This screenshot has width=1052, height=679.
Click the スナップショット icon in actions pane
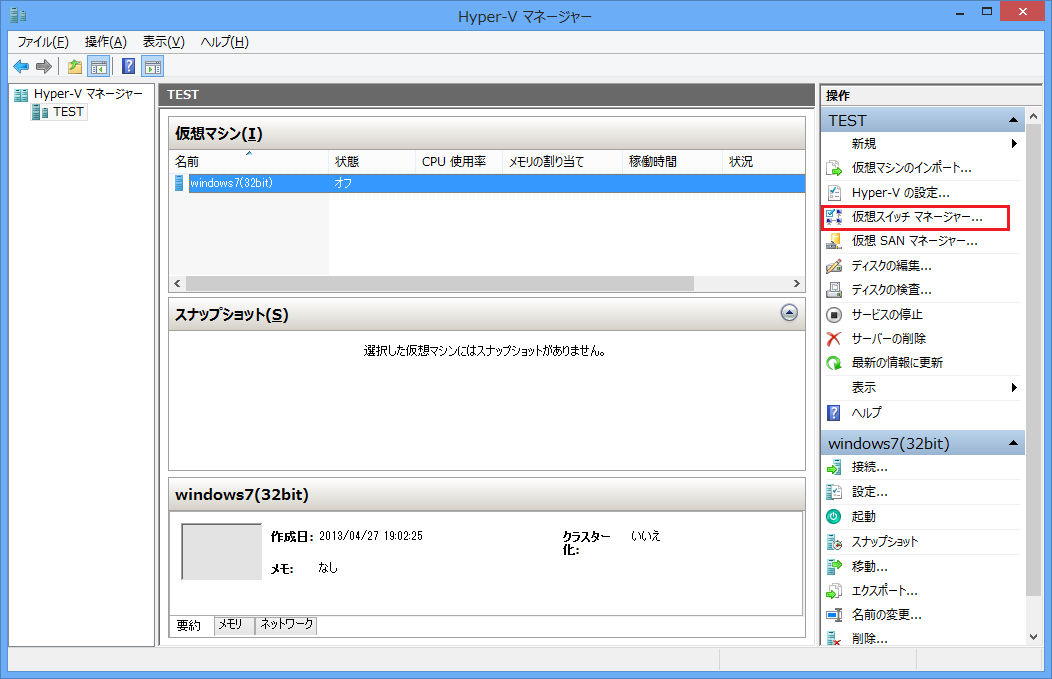tap(834, 541)
